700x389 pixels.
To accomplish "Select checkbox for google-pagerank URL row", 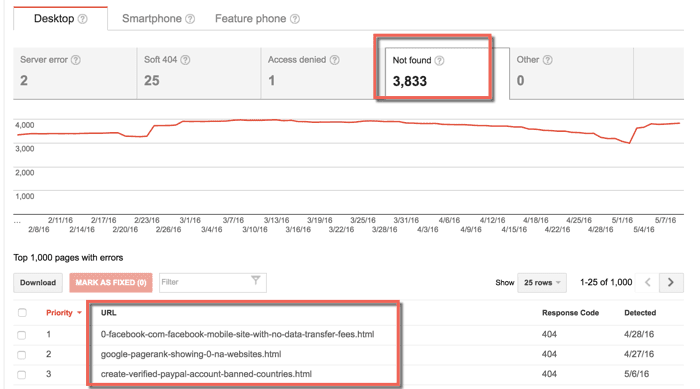I will click(x=21, y=355).
